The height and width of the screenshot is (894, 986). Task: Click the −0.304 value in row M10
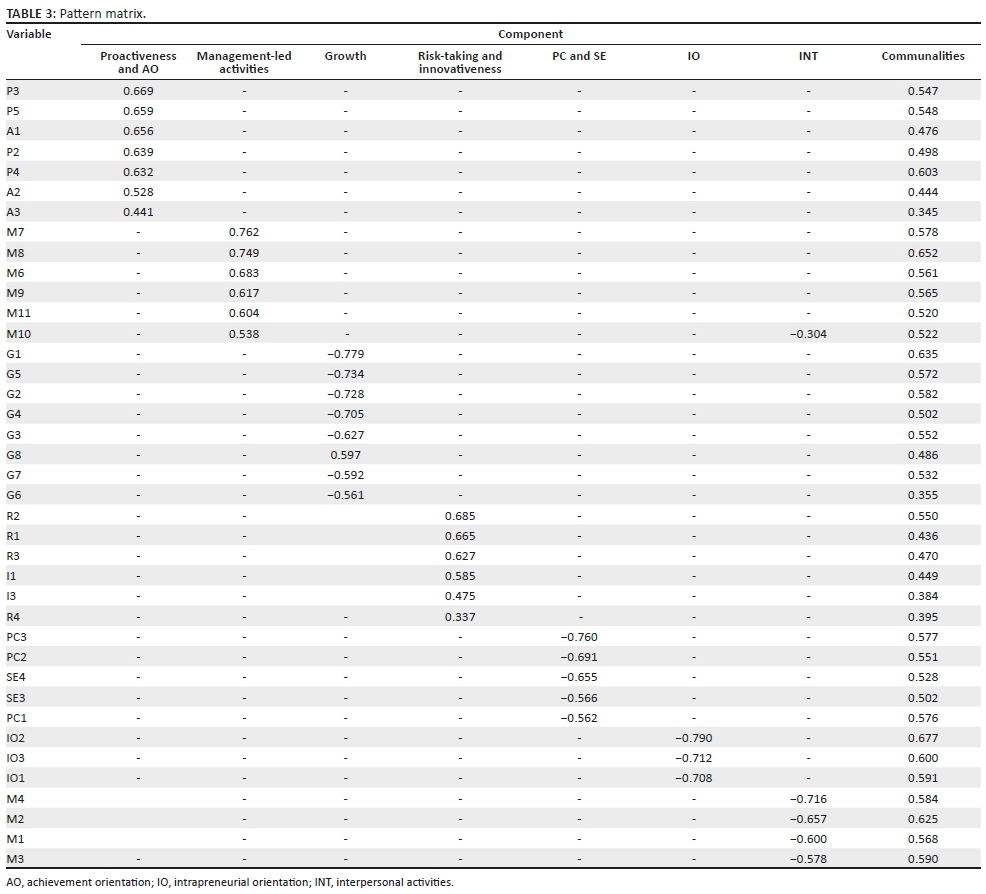tap(808, 334)
